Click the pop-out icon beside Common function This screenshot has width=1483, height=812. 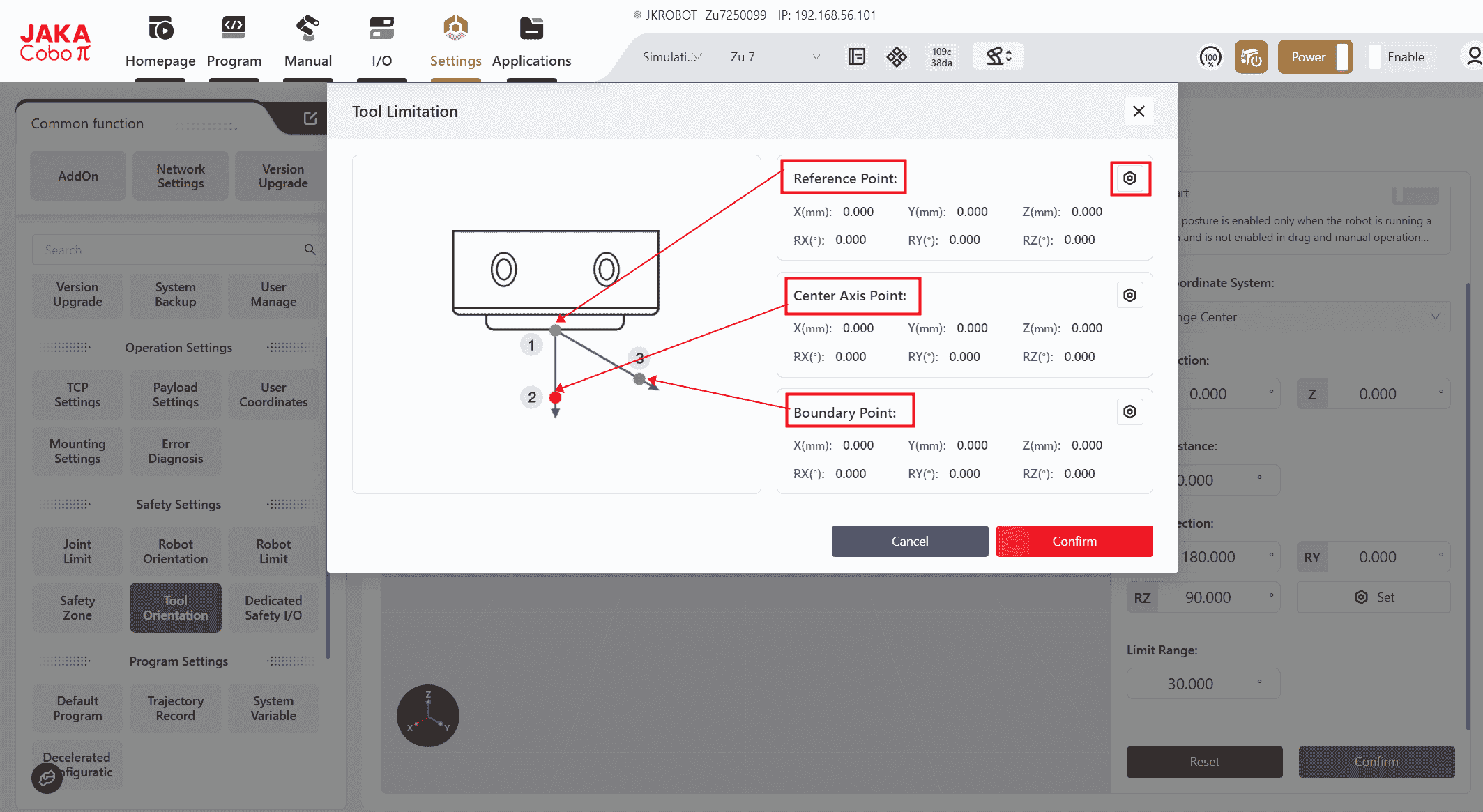(310, 118)
